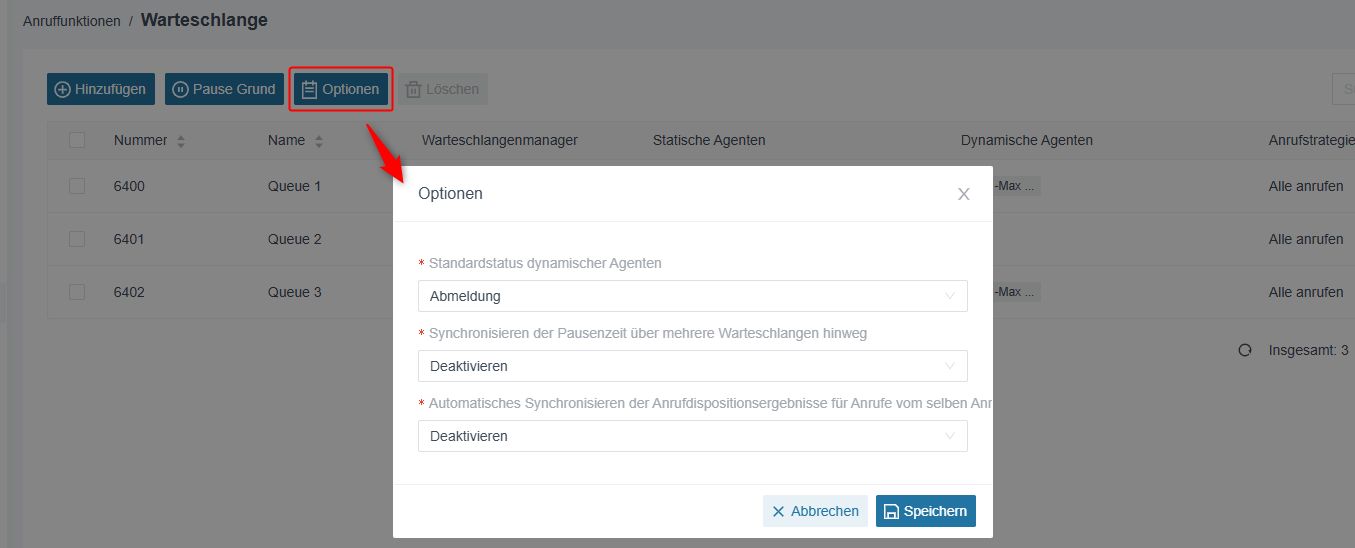This screenshot has width=1355, height=548.
Task: Click the Queue 3 name cell
Action: click(295, 292)
